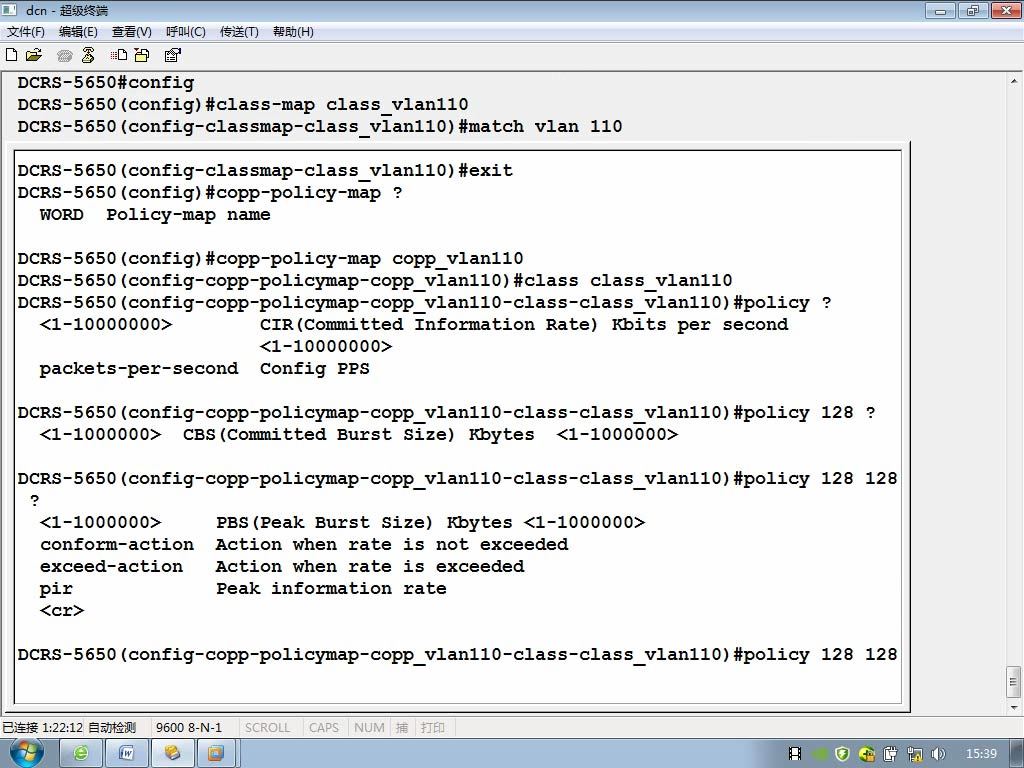Click the 'match vlan 110' command line
Screen dimensions: 1024x768
point(320,127)
